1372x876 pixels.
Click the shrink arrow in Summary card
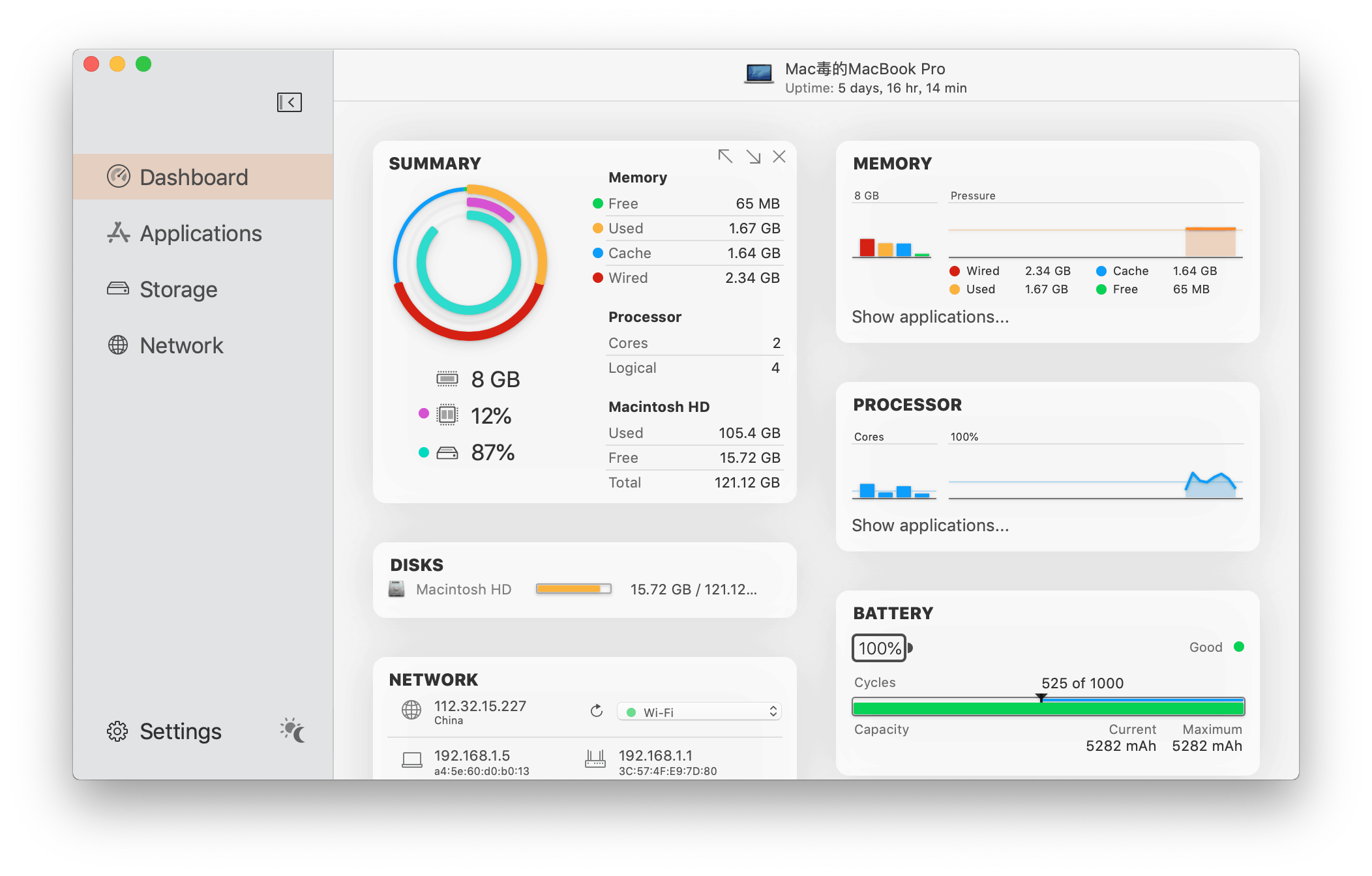(x=724, y=156)
